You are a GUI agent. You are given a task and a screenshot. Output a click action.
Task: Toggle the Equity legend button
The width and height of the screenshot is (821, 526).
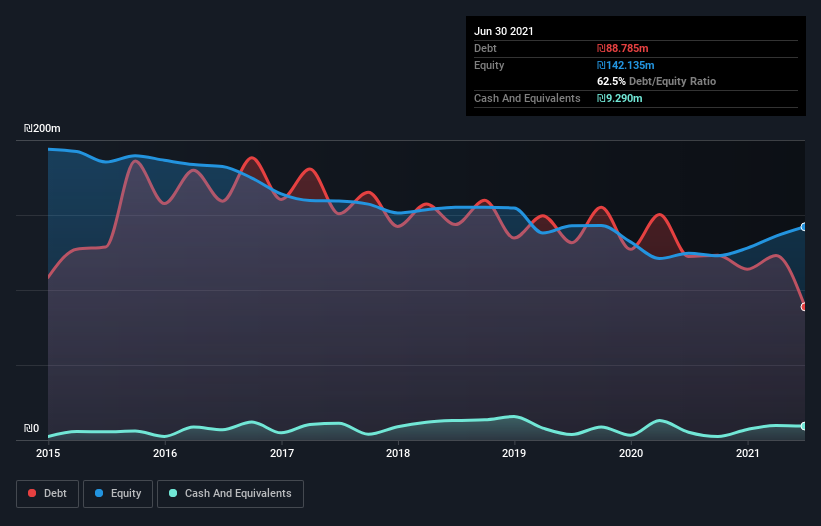118,494
